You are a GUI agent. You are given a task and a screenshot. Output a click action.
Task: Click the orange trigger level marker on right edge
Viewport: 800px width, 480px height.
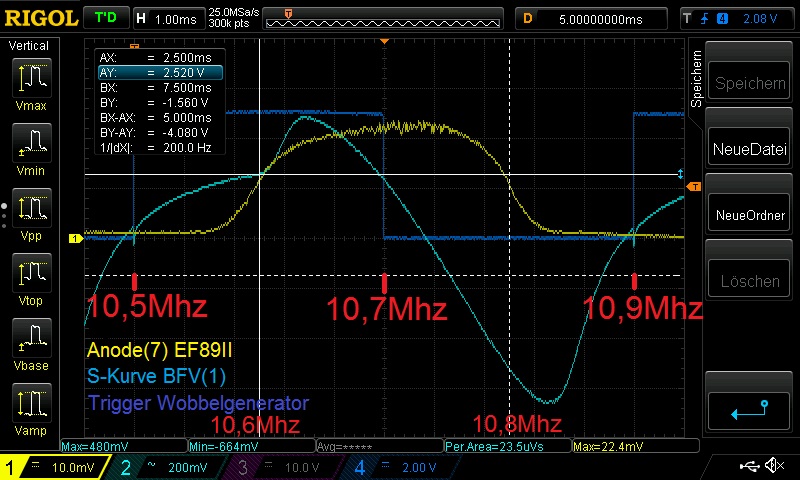coord(693,187)
